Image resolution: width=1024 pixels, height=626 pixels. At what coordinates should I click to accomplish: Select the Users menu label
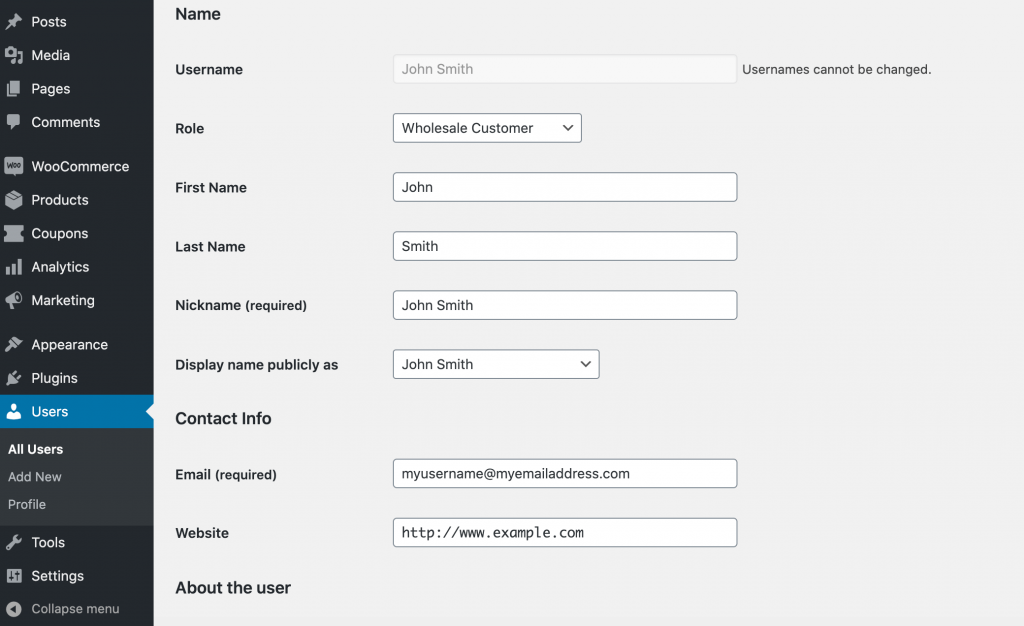click(x=50, y=411)
